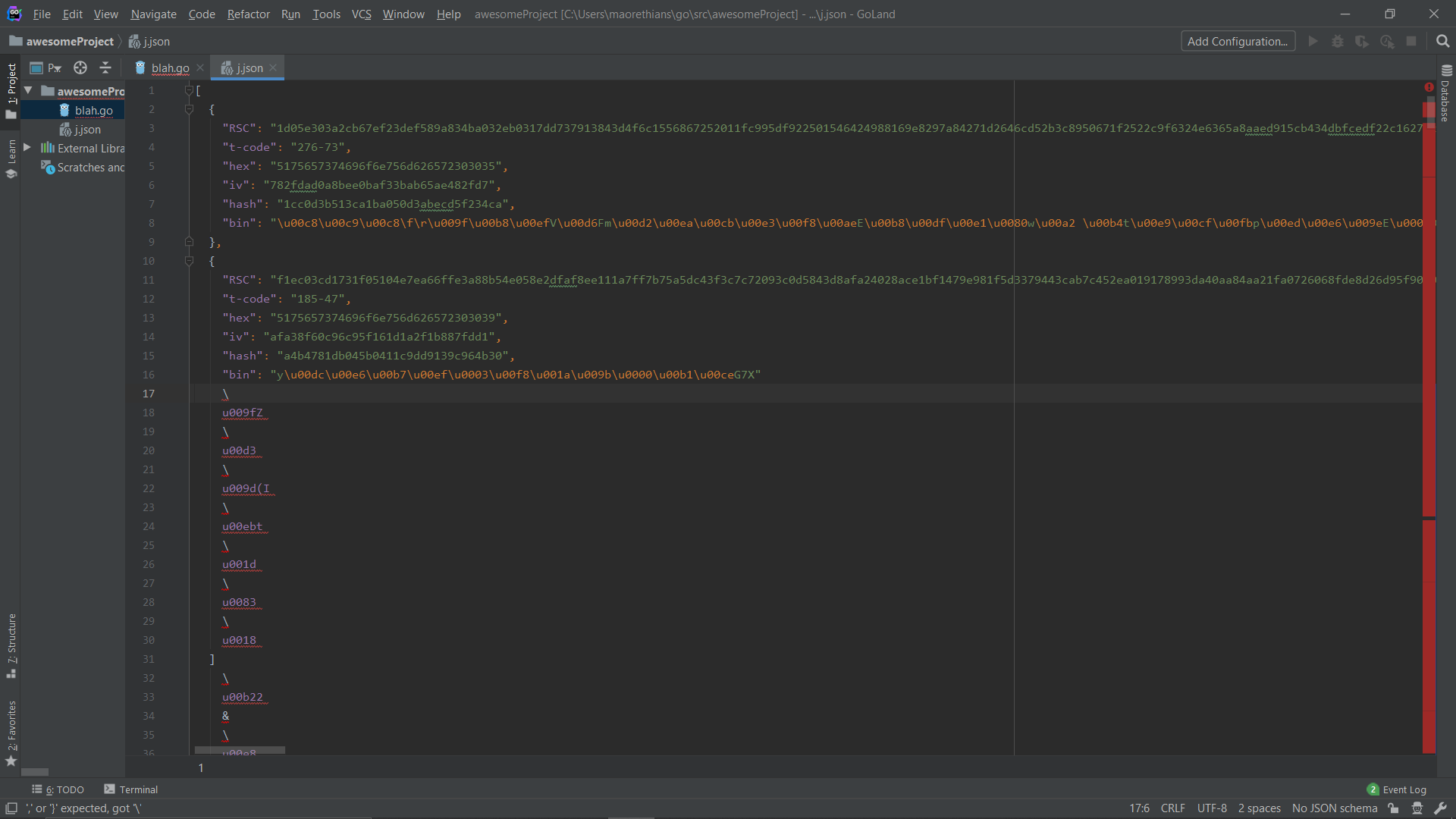Click the fold end marker at line 9
This screenshot has height=819, width=1456.
[x=189, y=242]
